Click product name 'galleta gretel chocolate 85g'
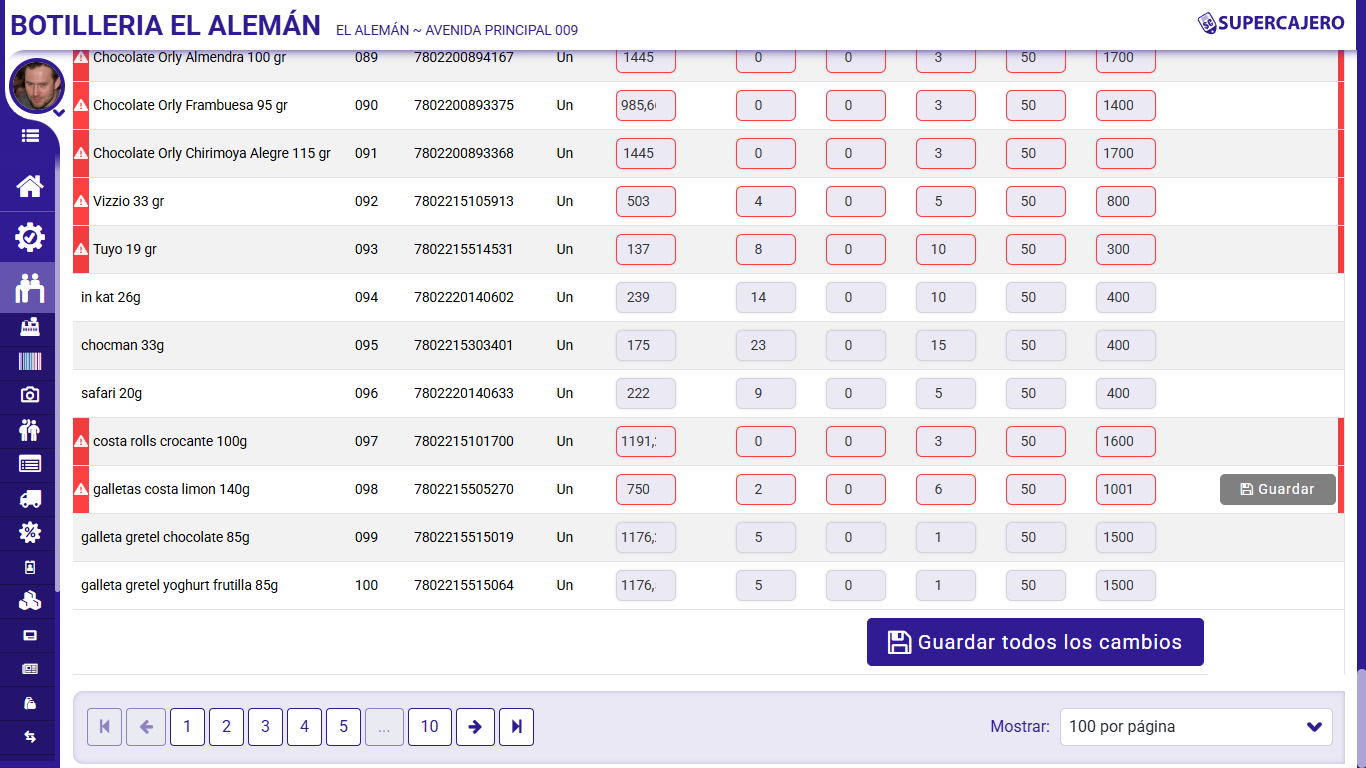 [165, 537]
